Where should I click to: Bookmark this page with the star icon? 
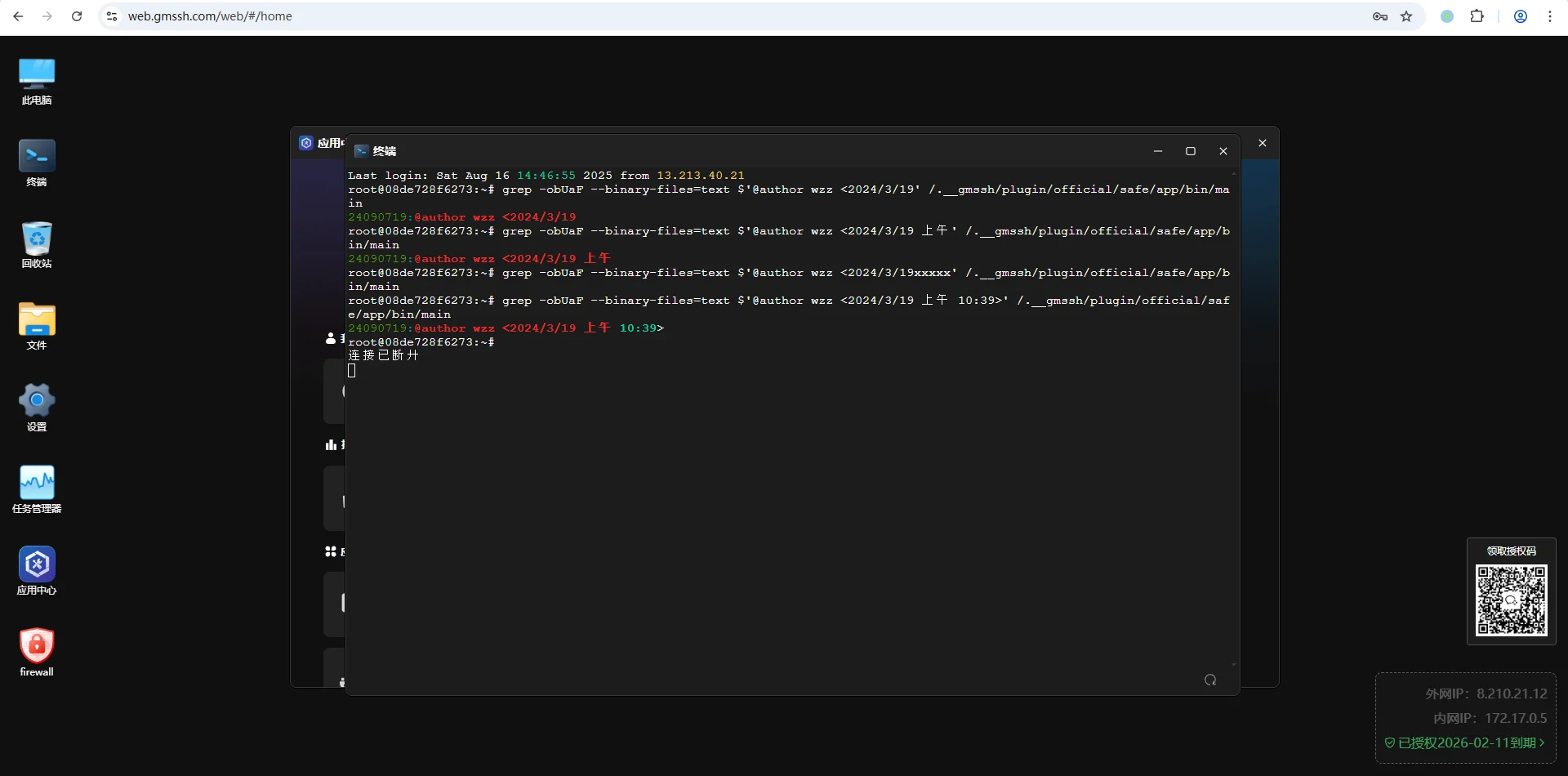point(1406,16)
